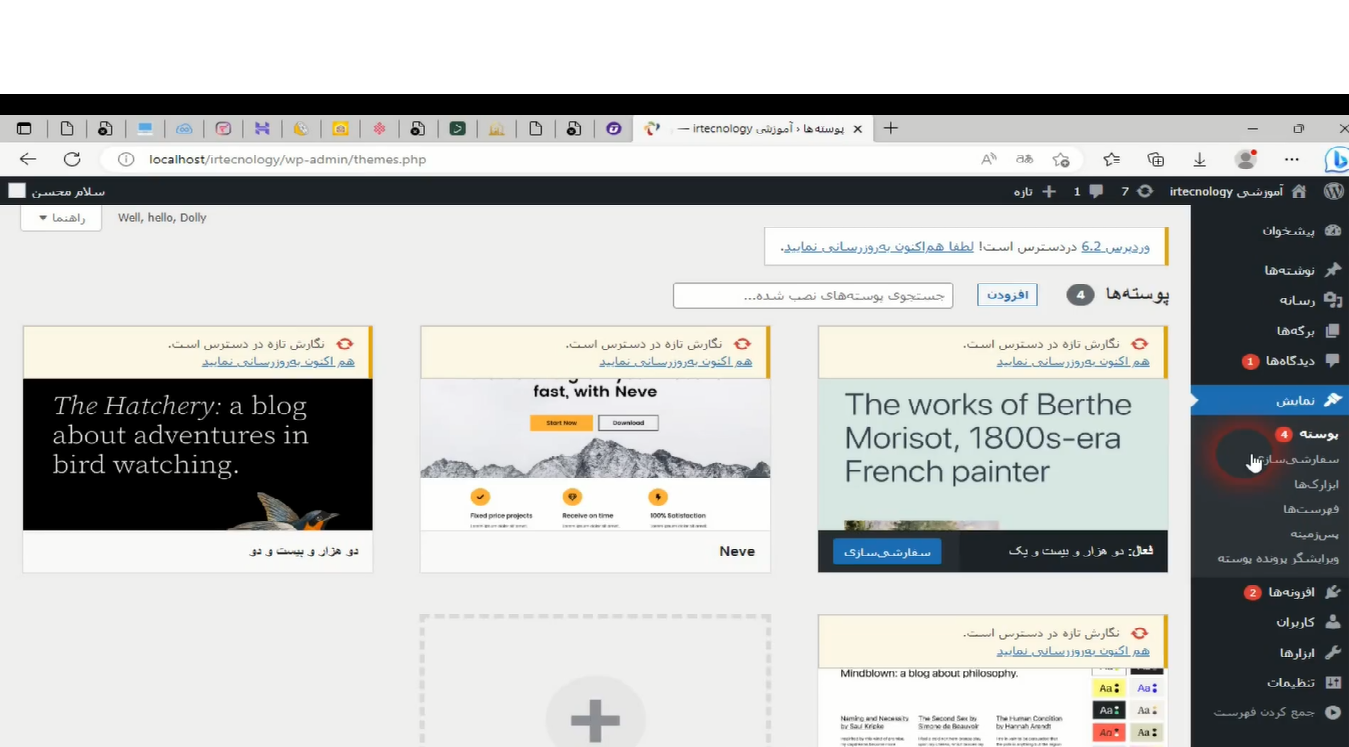Open Edge settings and more ellipsis menu
The image size is (1349, 747).
point(1292,159)
